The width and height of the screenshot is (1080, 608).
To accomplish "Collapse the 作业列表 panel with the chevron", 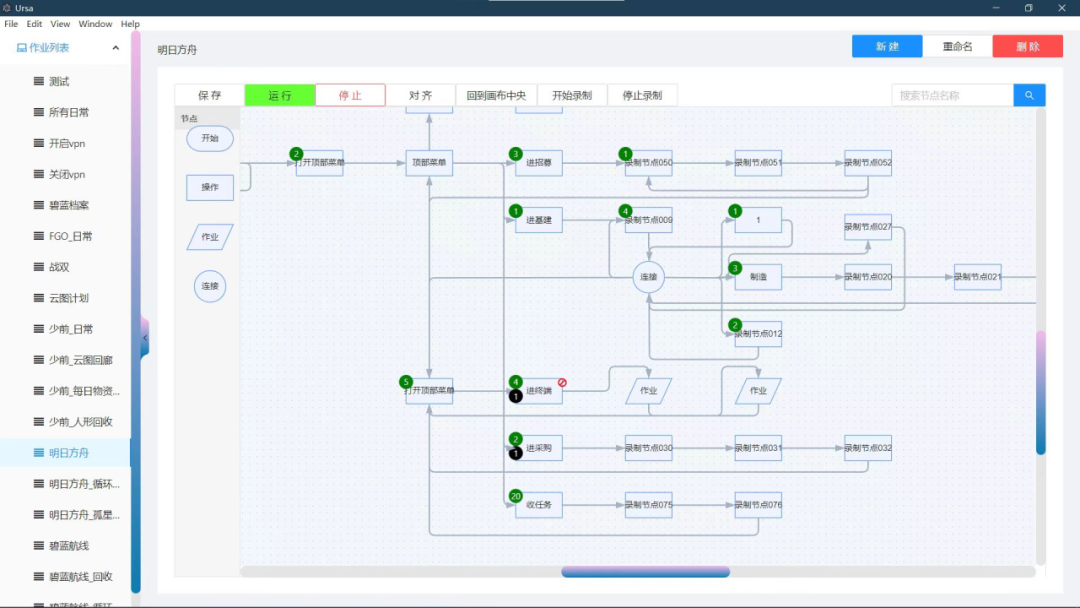I will point(115,47).
